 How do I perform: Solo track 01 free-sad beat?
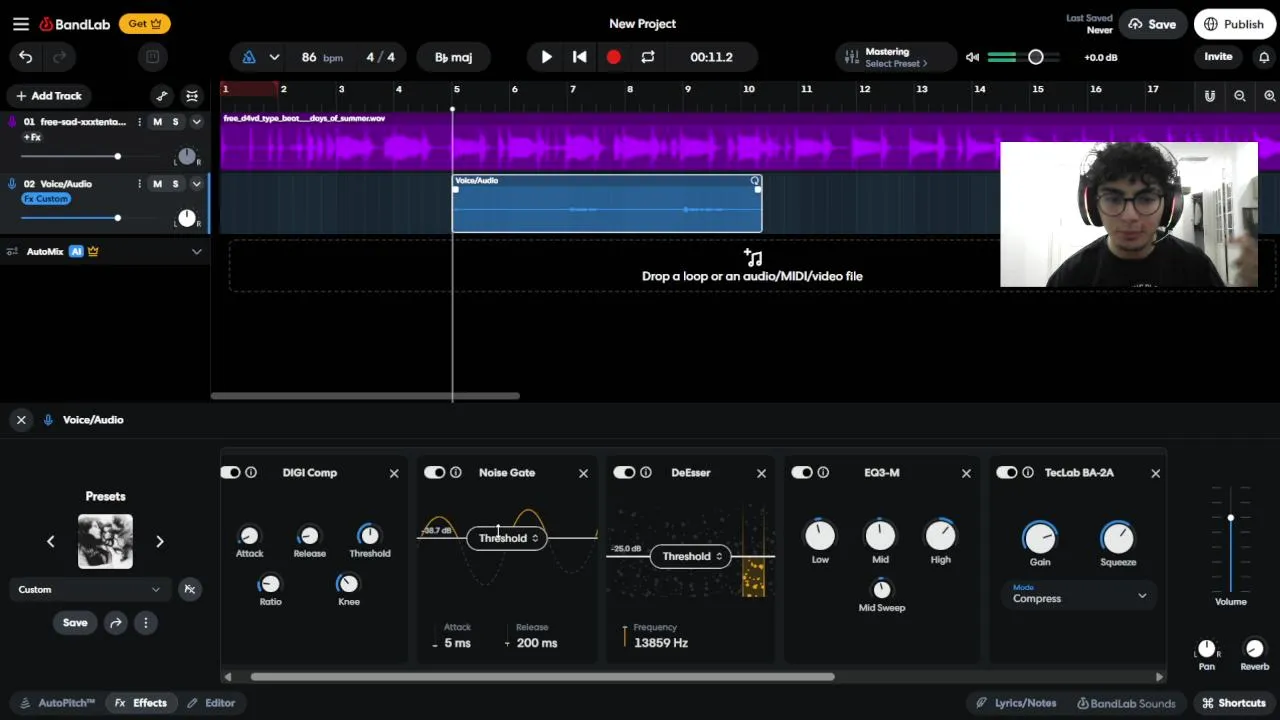[x=175, y=122]
